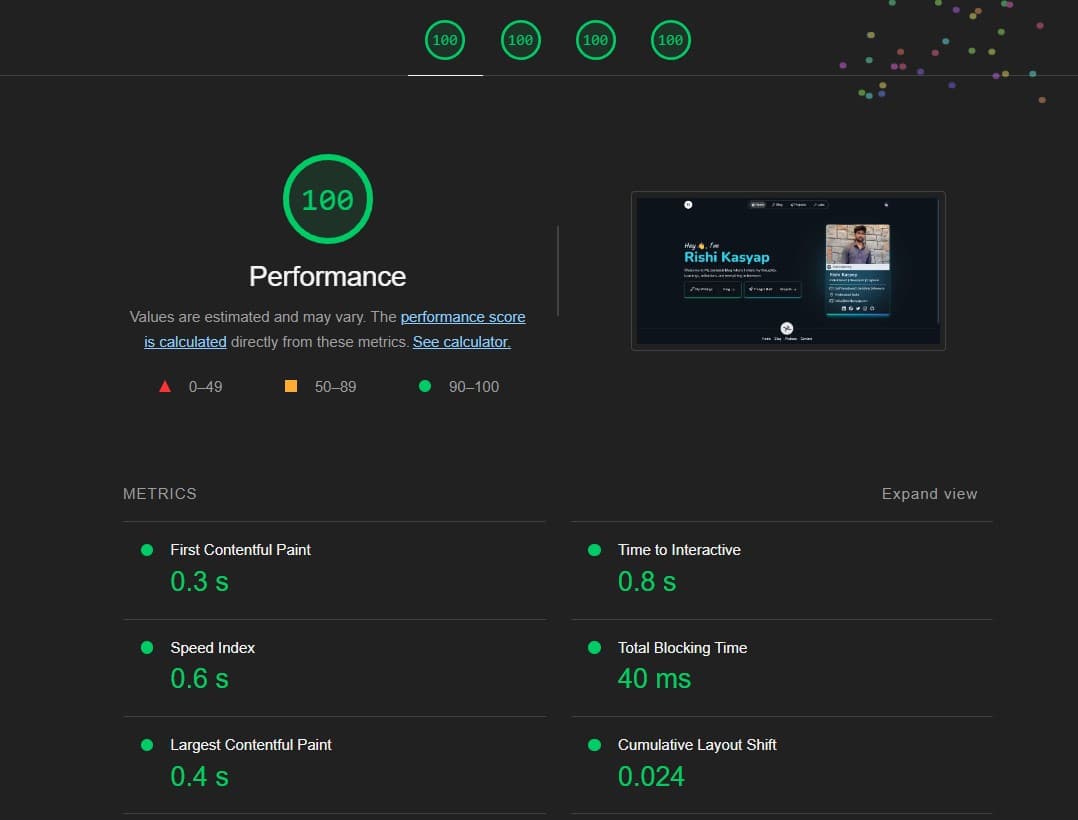Toggle the Expand view option
Image resolution: width=1078 pixels, height=820 pixels.
[929, 494]
